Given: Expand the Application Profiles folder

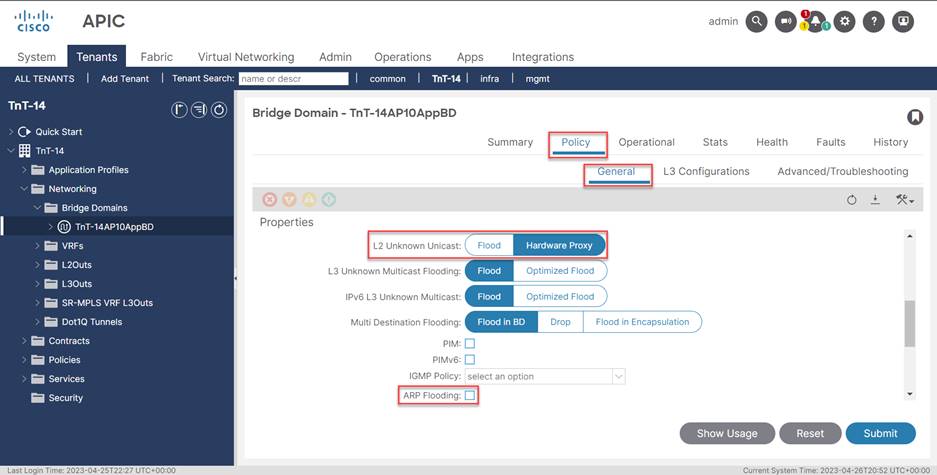Looking at the screenshot, I should point(24,170).
